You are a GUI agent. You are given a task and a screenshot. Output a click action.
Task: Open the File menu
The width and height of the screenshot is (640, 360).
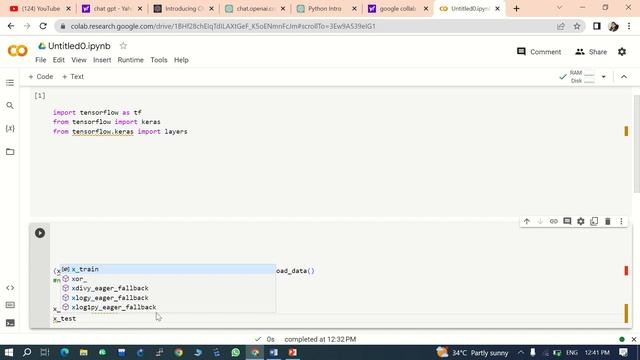[x=41, y=60]
